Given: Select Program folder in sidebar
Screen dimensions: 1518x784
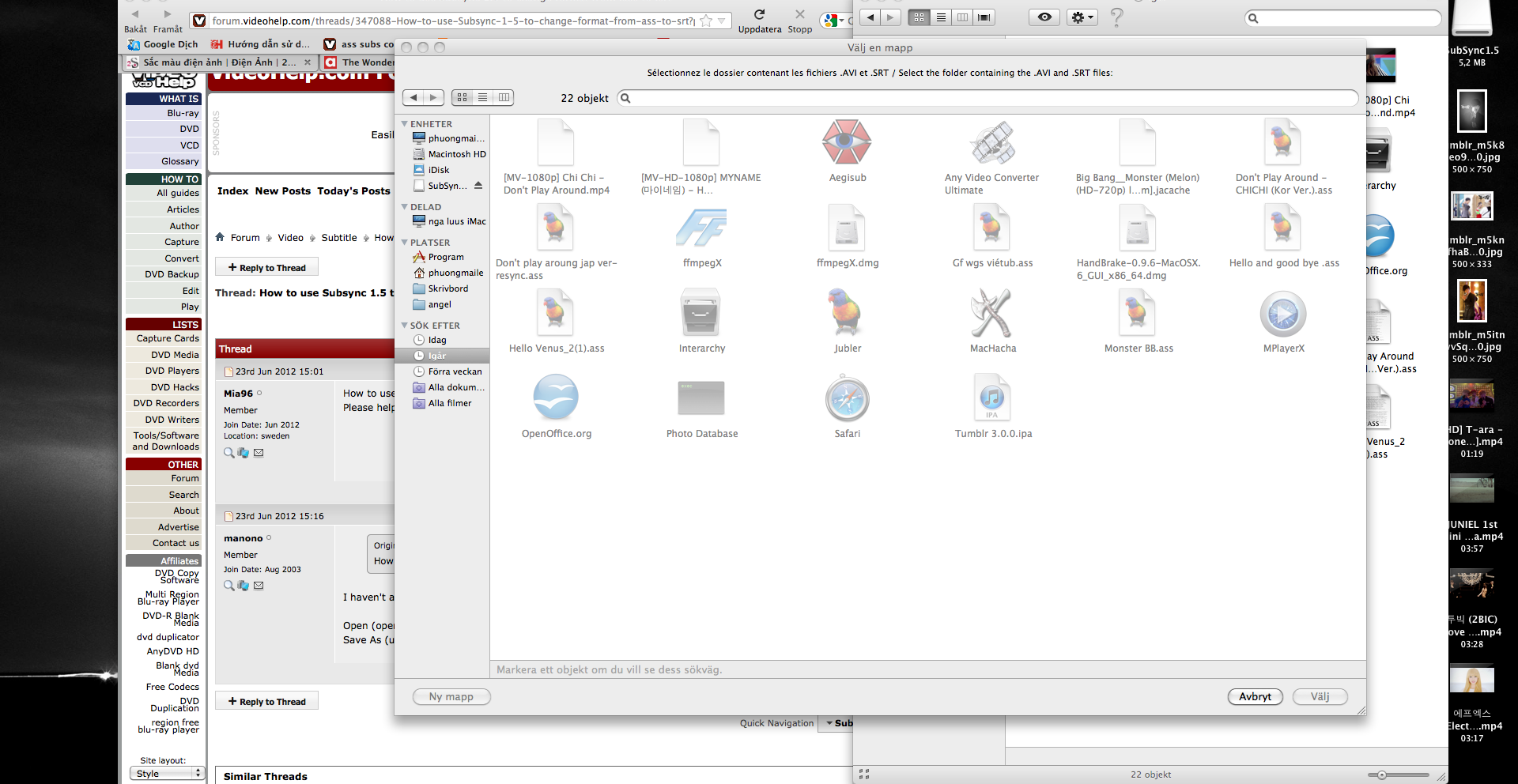Looking at the screenshot, I should [438, 257].
